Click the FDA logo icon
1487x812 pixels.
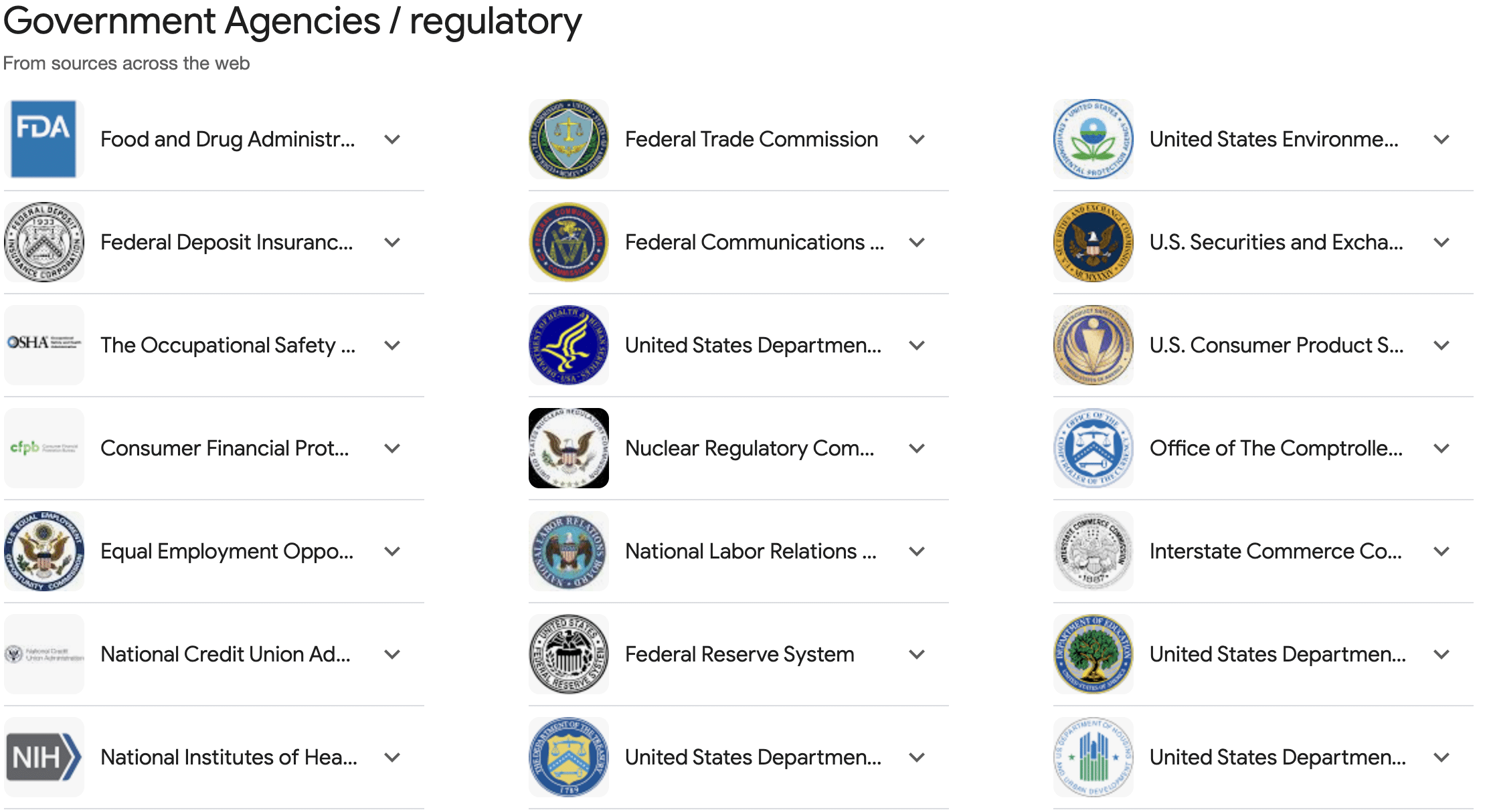coord(44,139)
